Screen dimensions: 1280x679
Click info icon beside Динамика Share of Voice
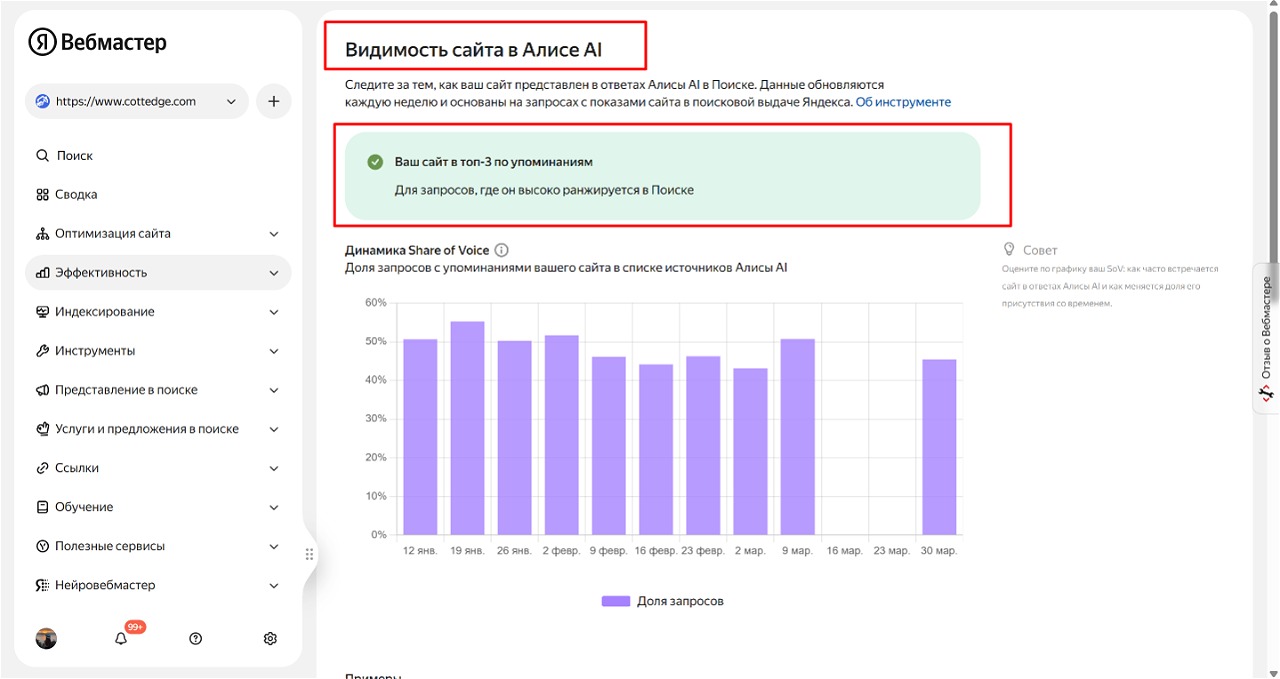[502, 250]
